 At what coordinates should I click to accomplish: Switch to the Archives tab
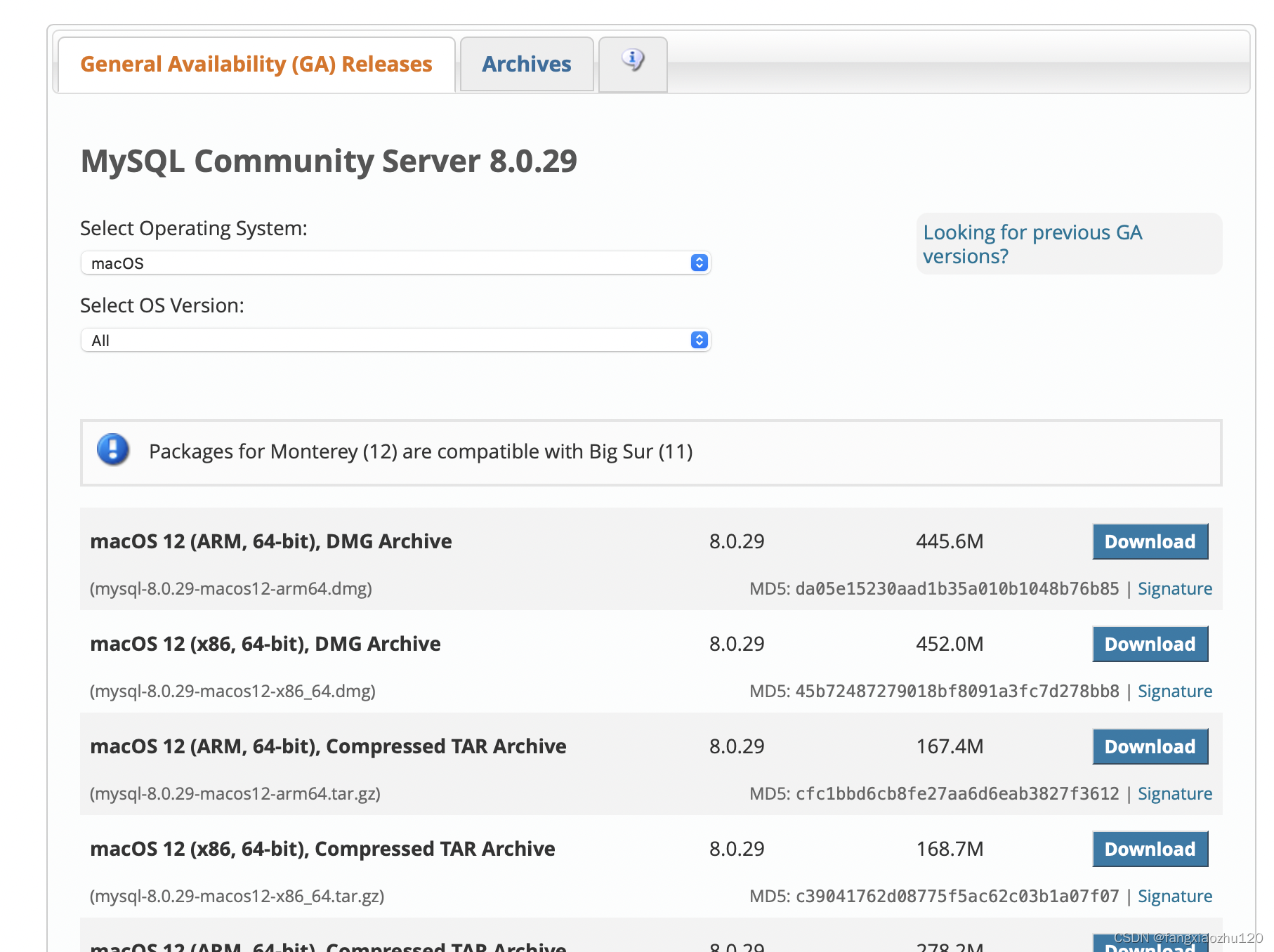[527, 64]
